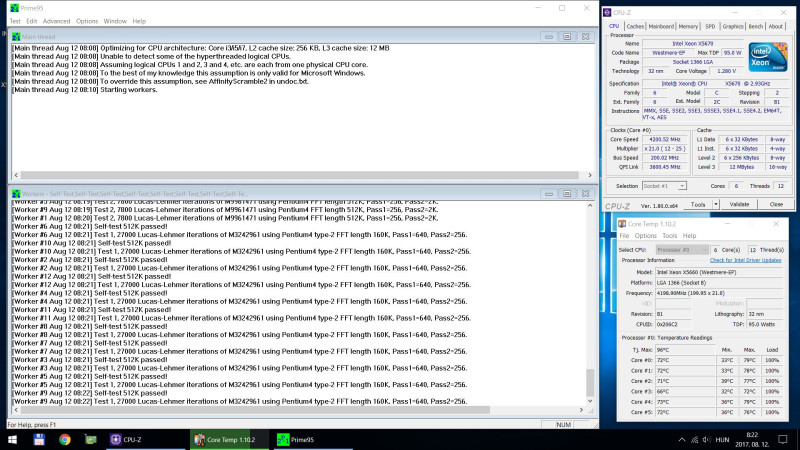This screenshot has height=450, width=800.
Task: Open Prime95 Advanced menu
Action: pyautogui.click(x=56, y=21)
